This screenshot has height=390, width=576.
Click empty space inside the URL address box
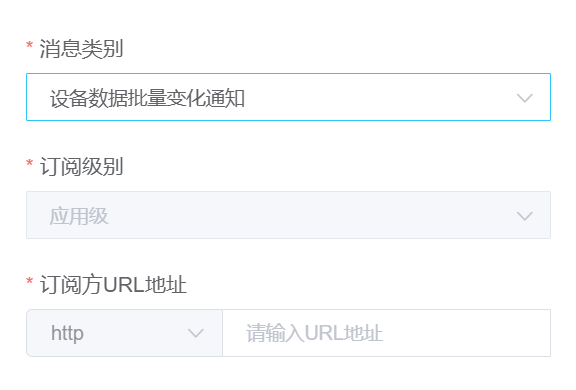coord(467,333)
